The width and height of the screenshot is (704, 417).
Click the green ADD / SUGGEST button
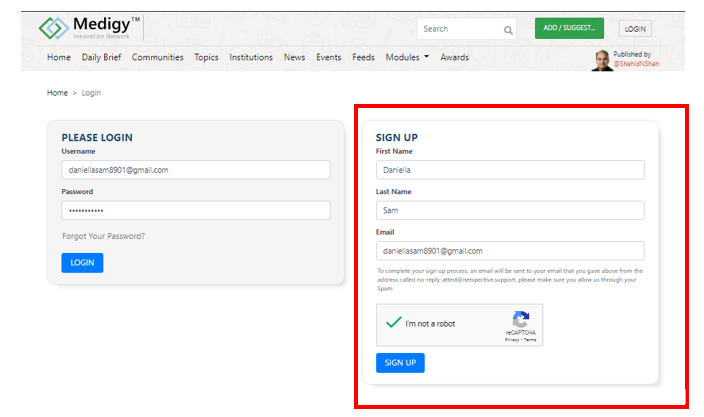[569, 28]
